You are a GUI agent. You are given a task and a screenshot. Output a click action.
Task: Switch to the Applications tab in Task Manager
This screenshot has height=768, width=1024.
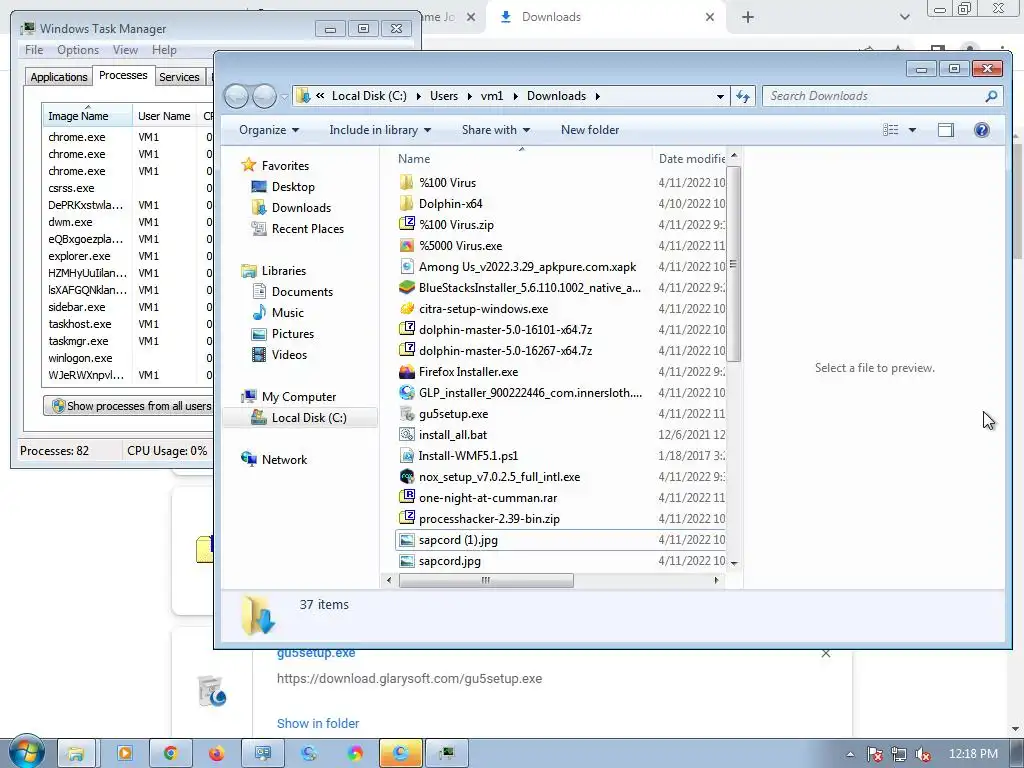(x=59, y=77)
